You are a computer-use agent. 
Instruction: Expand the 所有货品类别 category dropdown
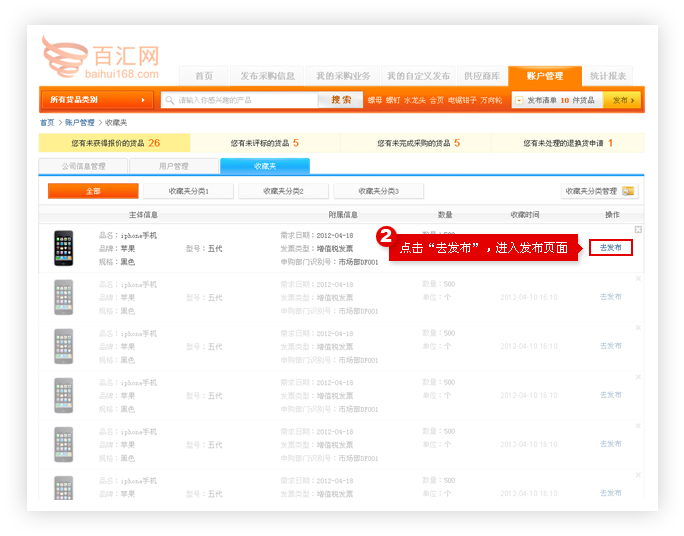(x=96, y=100)
